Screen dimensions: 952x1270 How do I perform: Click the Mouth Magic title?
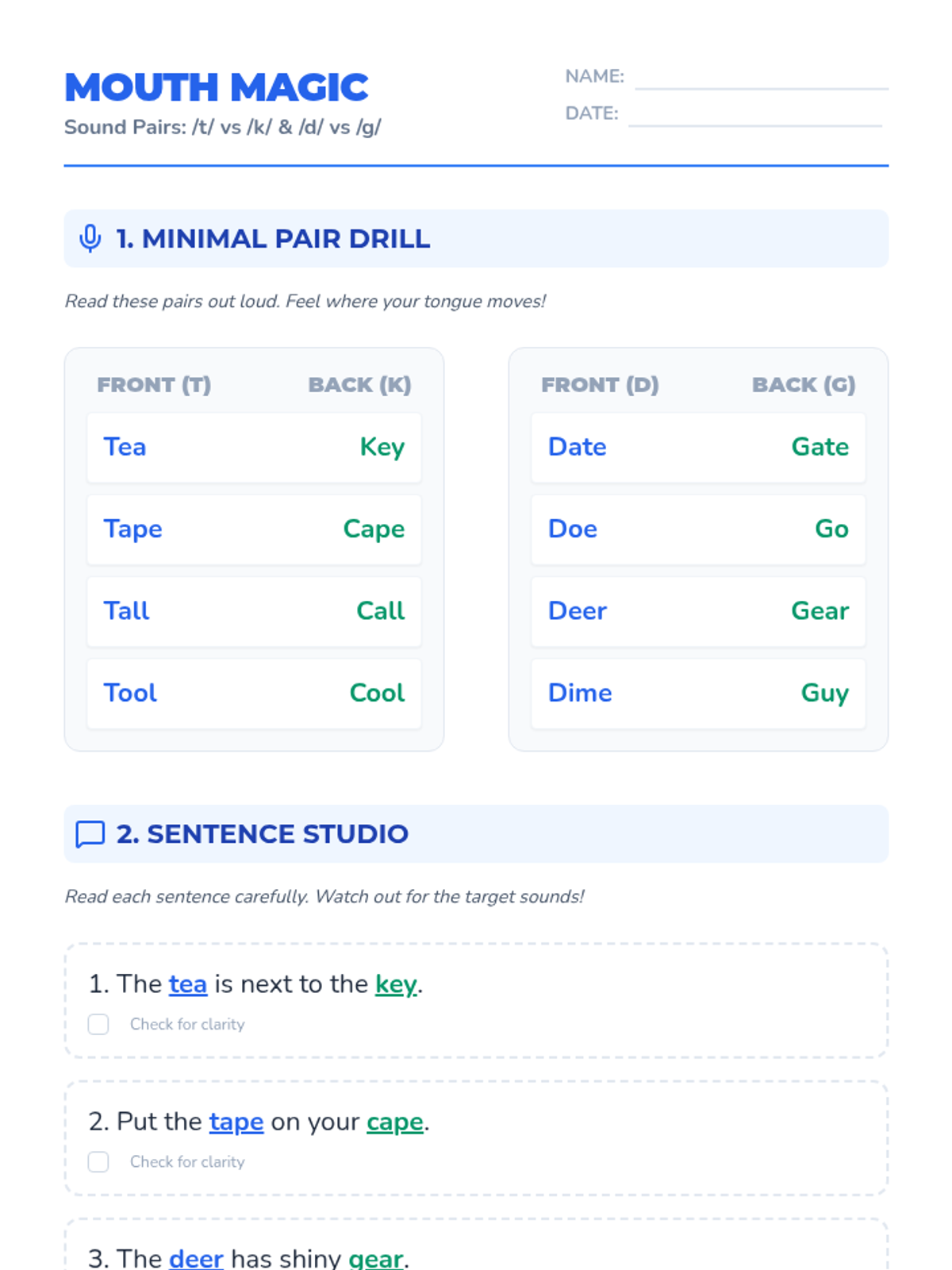217,87
